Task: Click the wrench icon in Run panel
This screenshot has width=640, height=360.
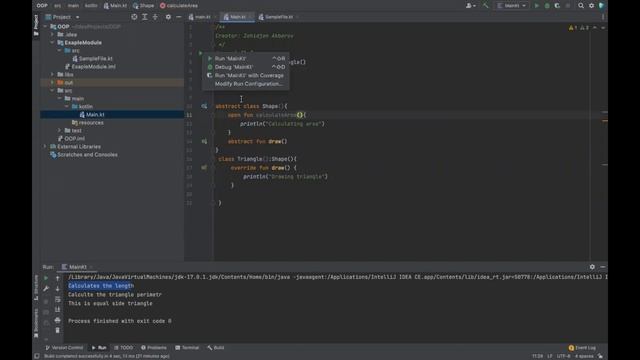Action: pos(46,289)
